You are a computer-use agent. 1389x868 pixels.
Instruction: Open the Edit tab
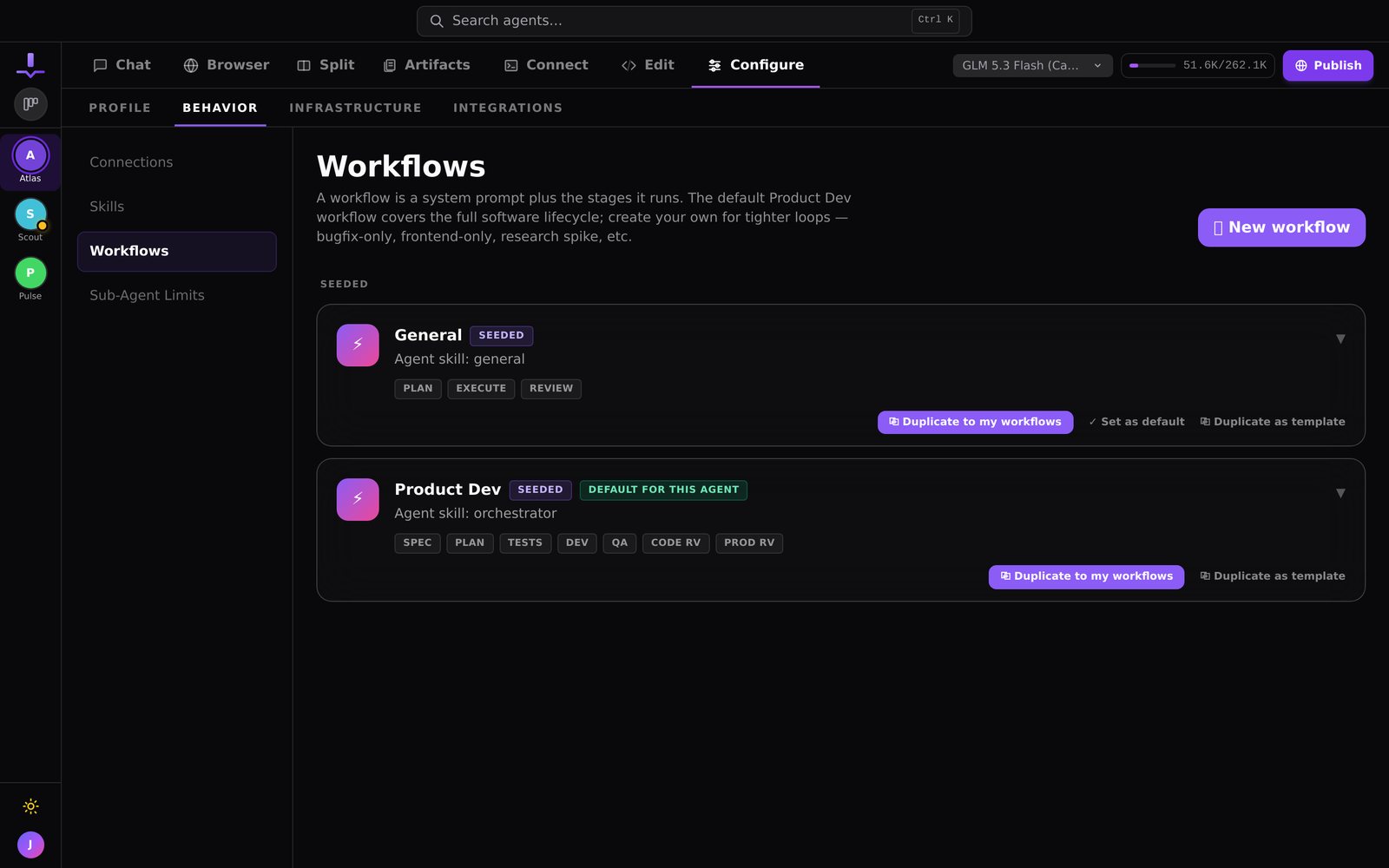[x=648, y=65]
